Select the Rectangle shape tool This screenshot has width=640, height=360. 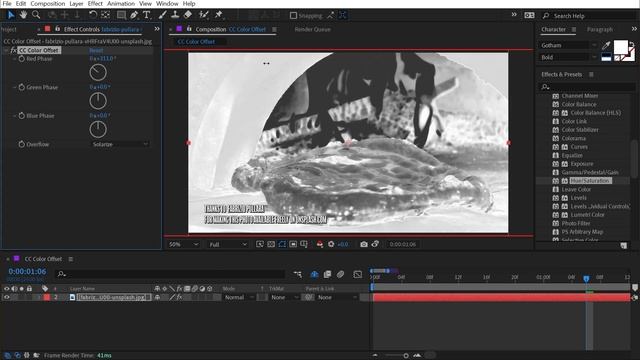(121, 15)
